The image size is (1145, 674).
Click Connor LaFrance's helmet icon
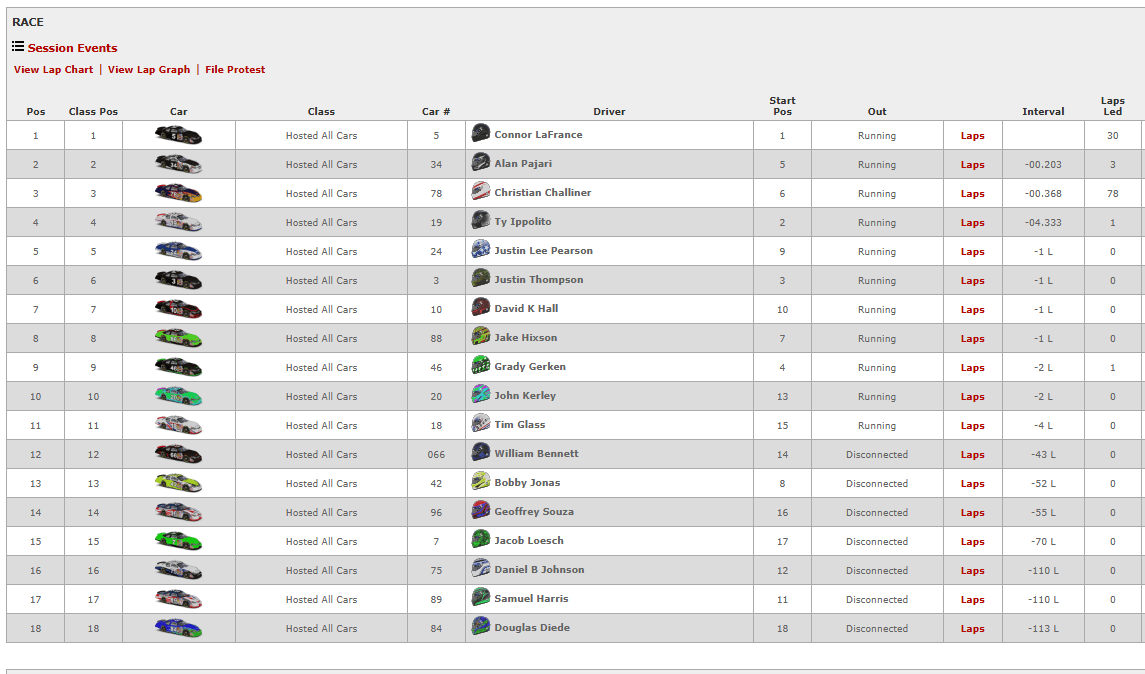point(481,134)
